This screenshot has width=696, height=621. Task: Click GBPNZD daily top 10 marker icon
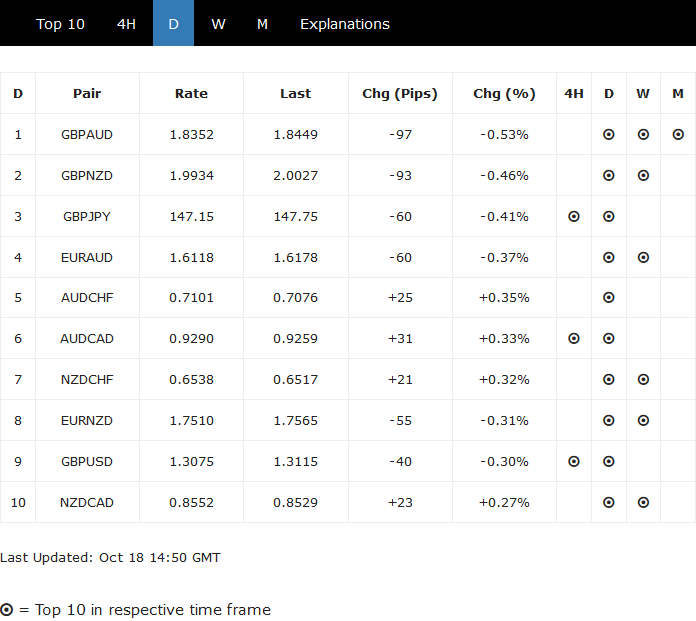pyautogui.click(x=609, y=175)
